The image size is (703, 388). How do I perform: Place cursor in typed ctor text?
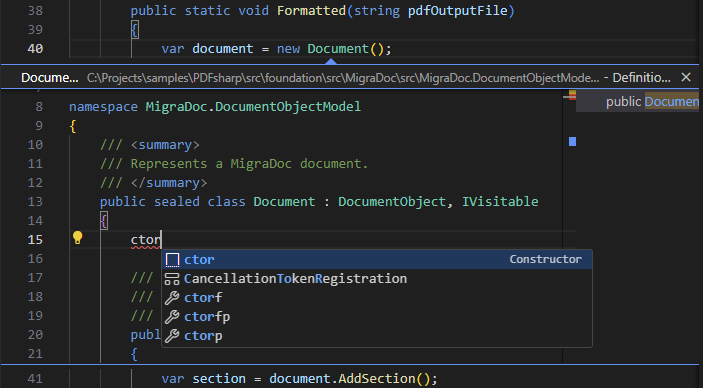[x=145, y=240]
